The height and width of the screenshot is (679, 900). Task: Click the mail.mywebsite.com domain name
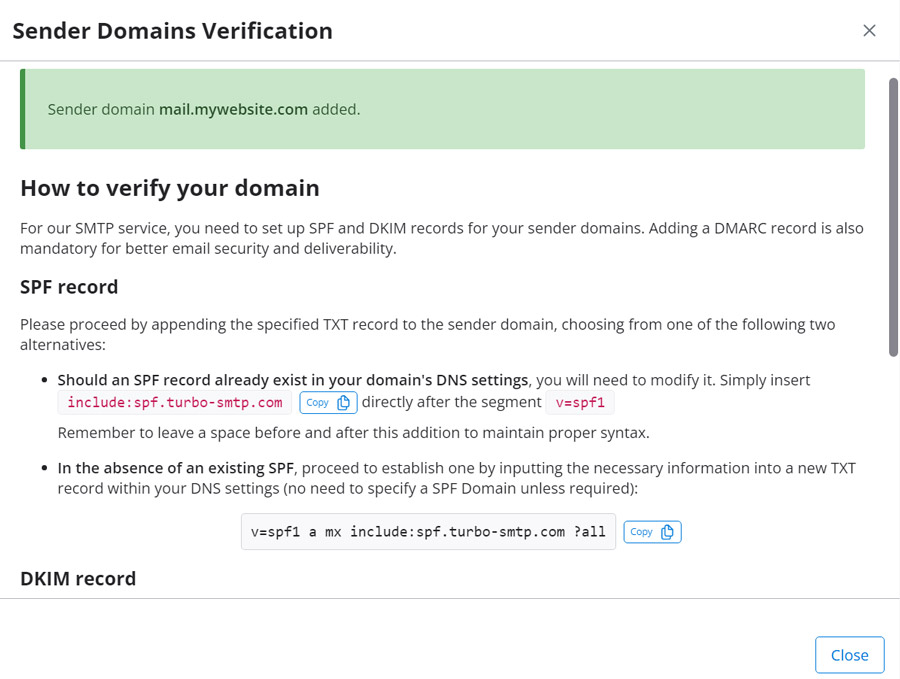coord(233,109)
